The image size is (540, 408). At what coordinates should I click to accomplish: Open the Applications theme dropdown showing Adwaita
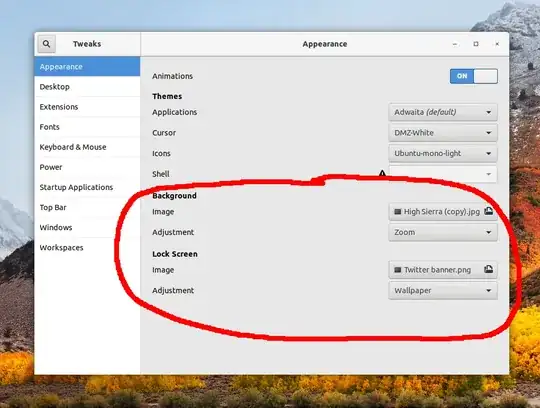pyautogui.click(x=443, y=112)
